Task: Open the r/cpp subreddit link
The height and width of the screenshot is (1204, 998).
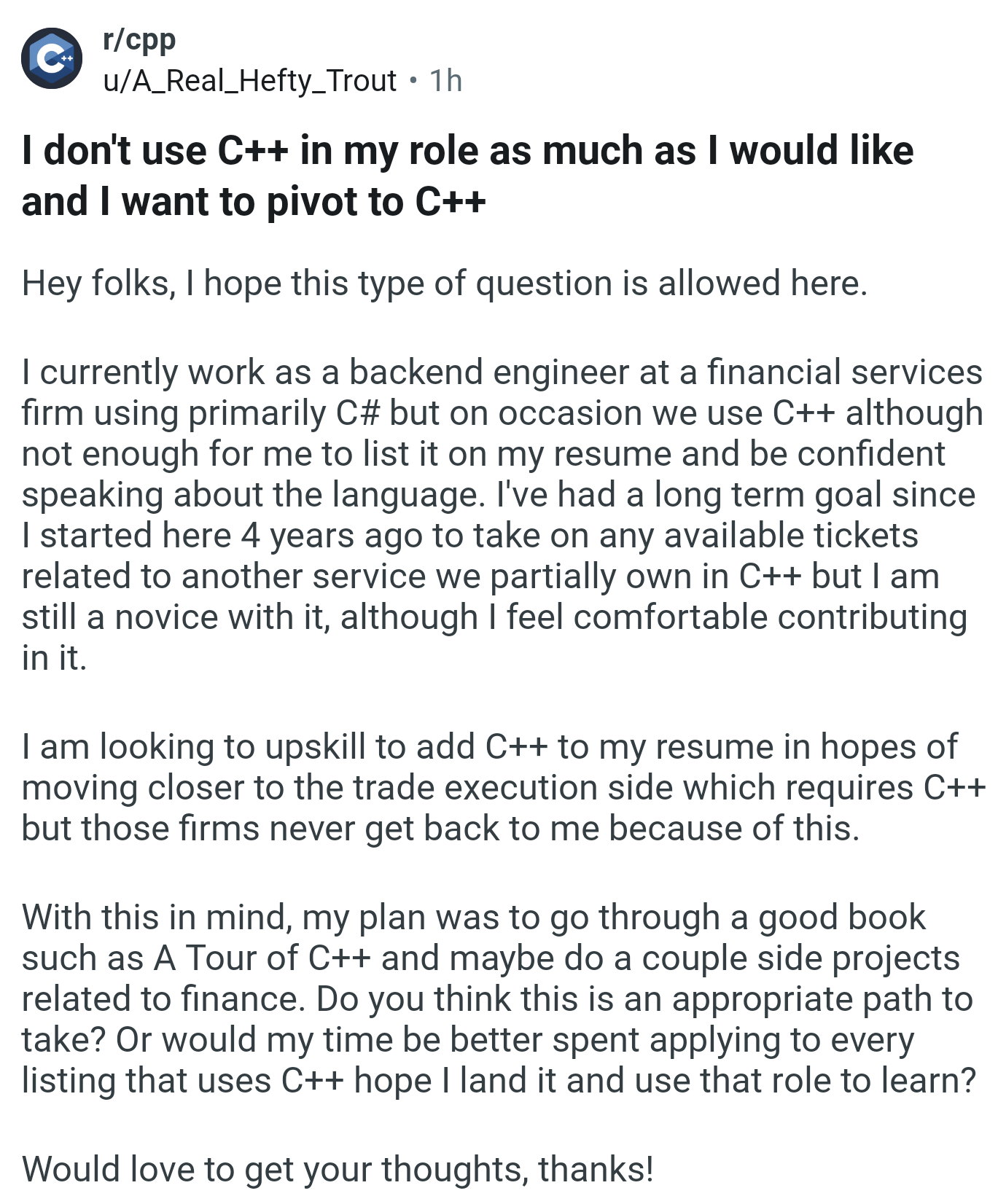Action: click(139, 39)
